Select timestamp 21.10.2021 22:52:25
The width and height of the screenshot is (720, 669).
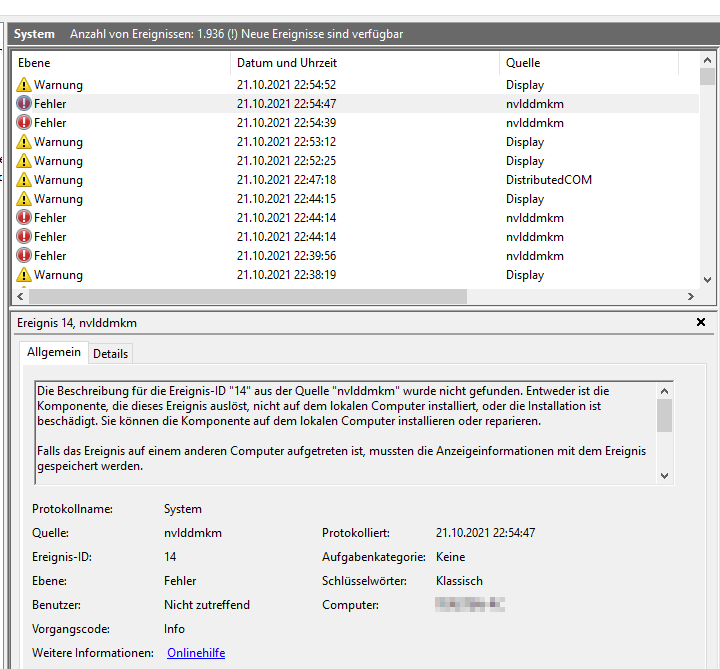(287, 161)
